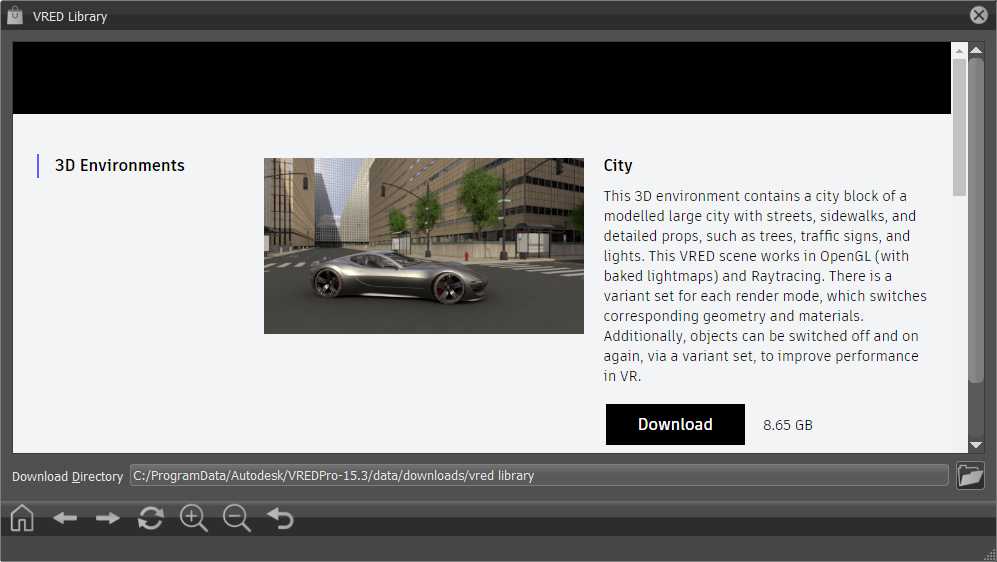Click the City title text
This screenshot has width=997, height=562.
pyautogui.click(x=618, y=165)
